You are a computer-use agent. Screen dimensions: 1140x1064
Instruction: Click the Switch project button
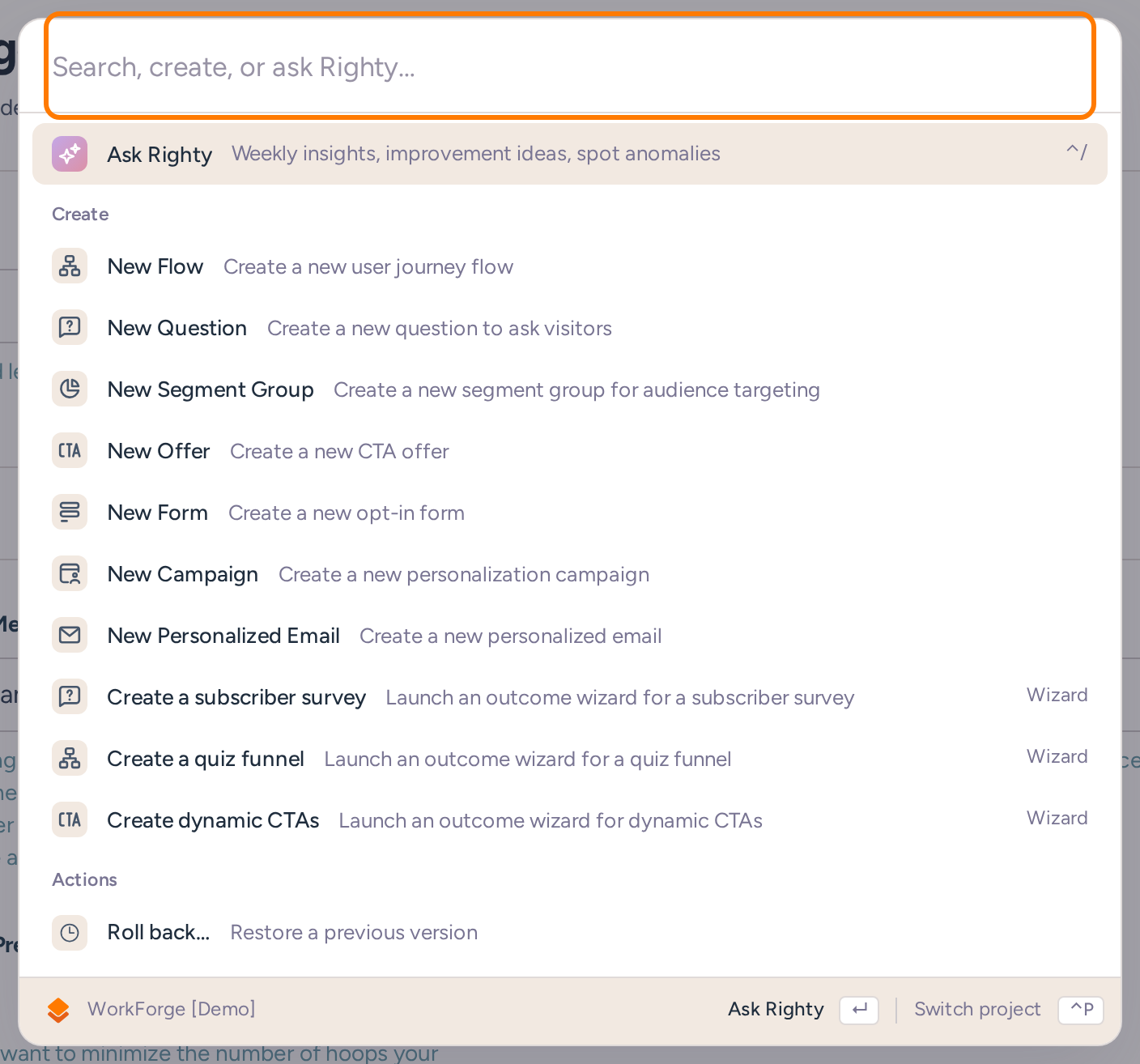[x=1008, y=1010]
